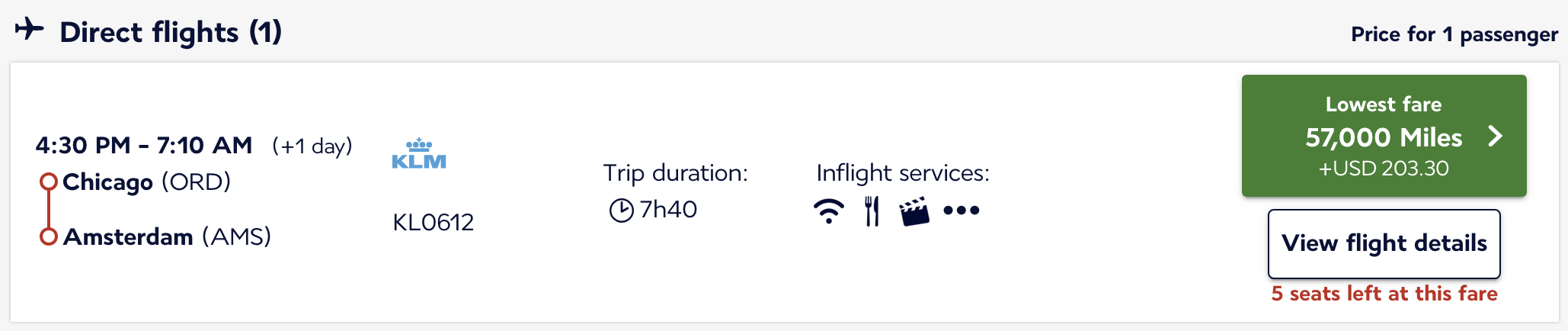Click the Price for 1 passenger label
Screen dimensions: 1568x331
click(x=1454, y=34)
